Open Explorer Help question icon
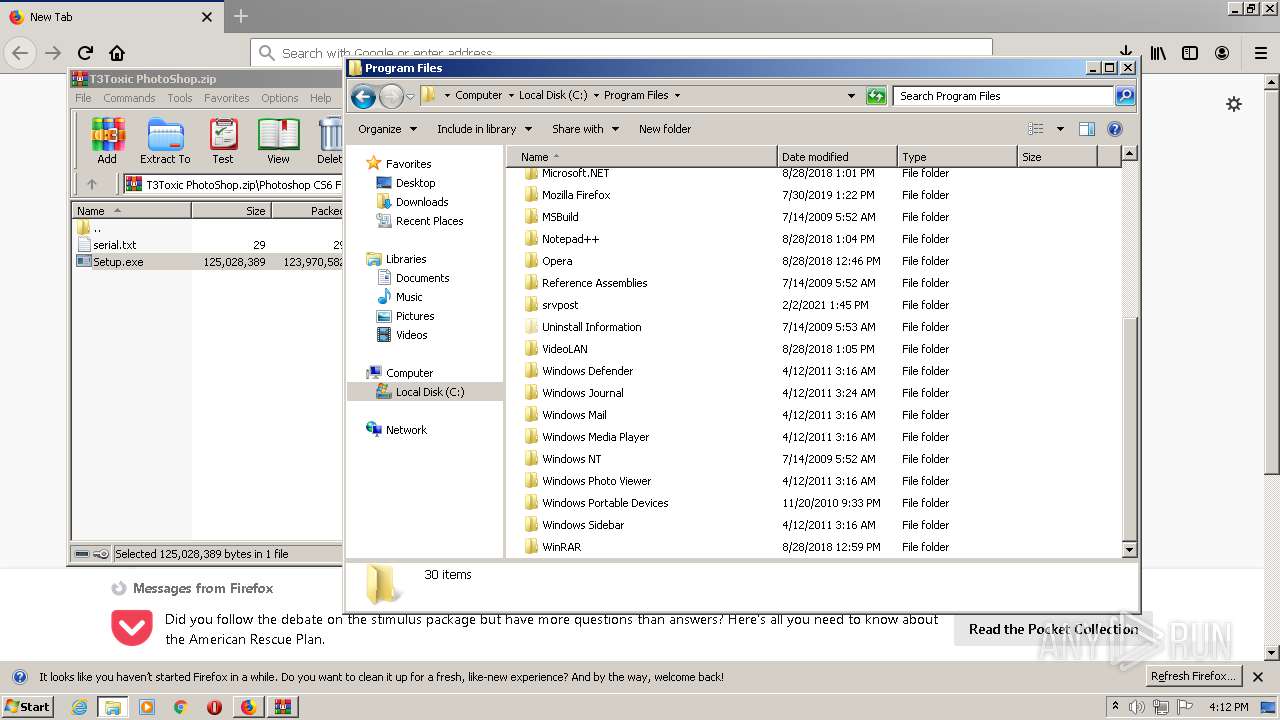 click(1115, 129)
